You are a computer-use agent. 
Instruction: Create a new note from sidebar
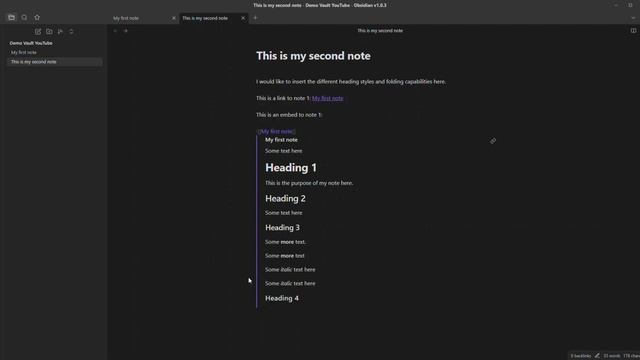click(x=38, y=31)
